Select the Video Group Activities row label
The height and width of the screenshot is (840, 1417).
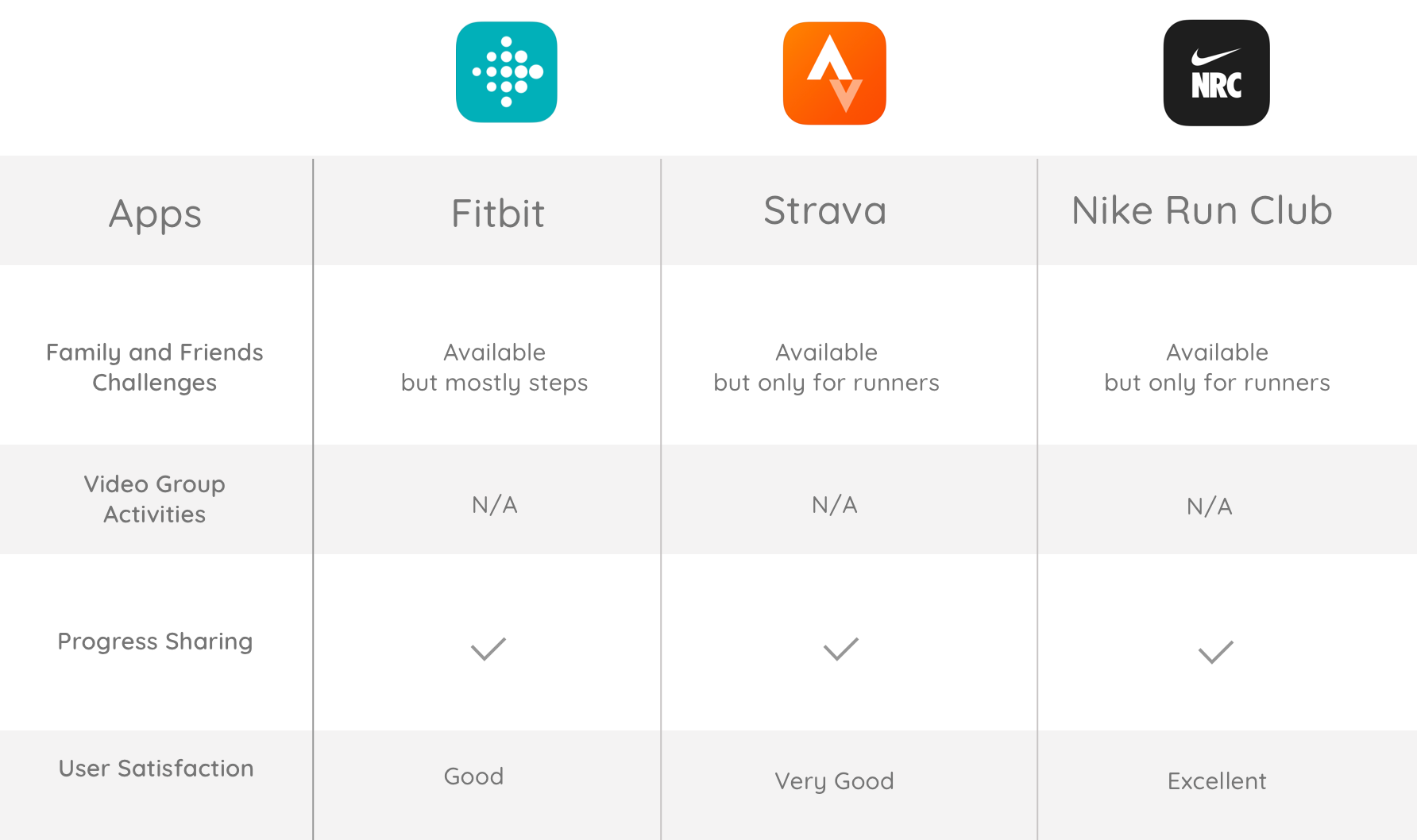click(155, 499)
